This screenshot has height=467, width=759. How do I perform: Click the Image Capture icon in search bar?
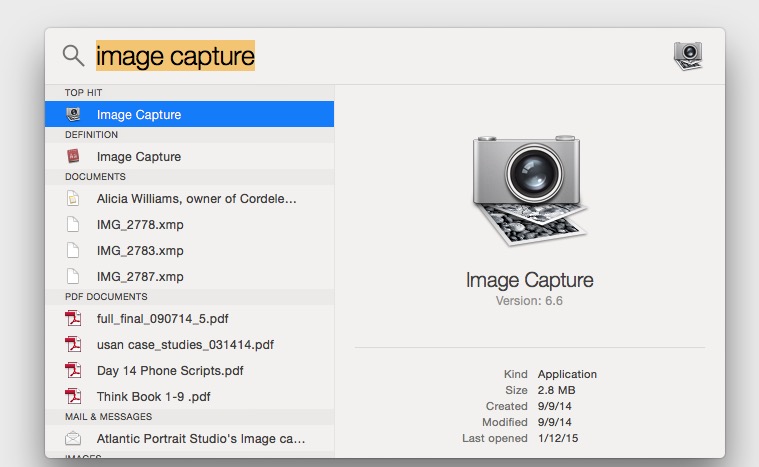click(x=688, y=56)
